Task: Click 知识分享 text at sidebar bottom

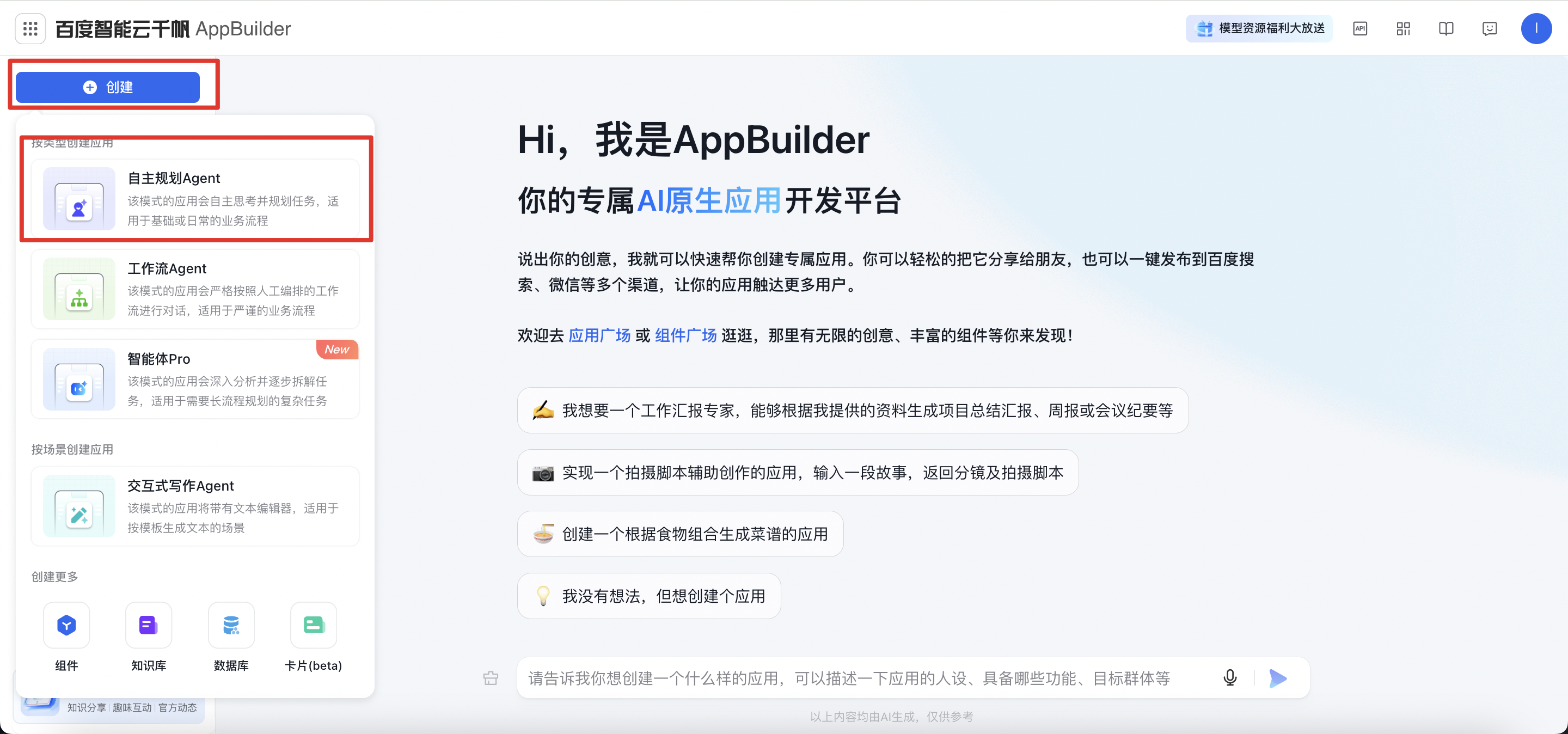Action: click(87, 707)
